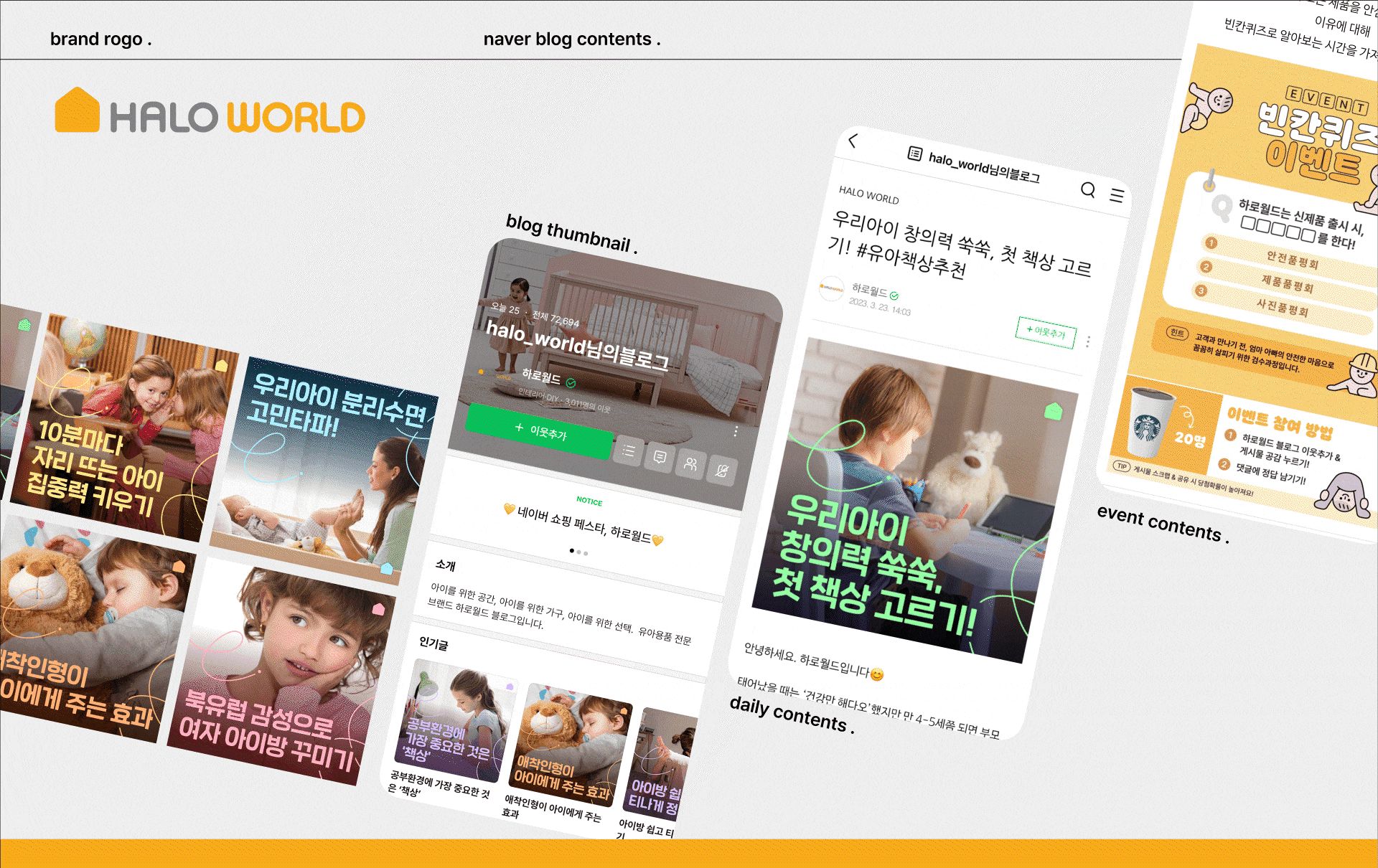Click the 힌트 badge in the quiz event
Image resolution: width=1378 pixels, height=868 pixels.
[x=1177, y=333]
